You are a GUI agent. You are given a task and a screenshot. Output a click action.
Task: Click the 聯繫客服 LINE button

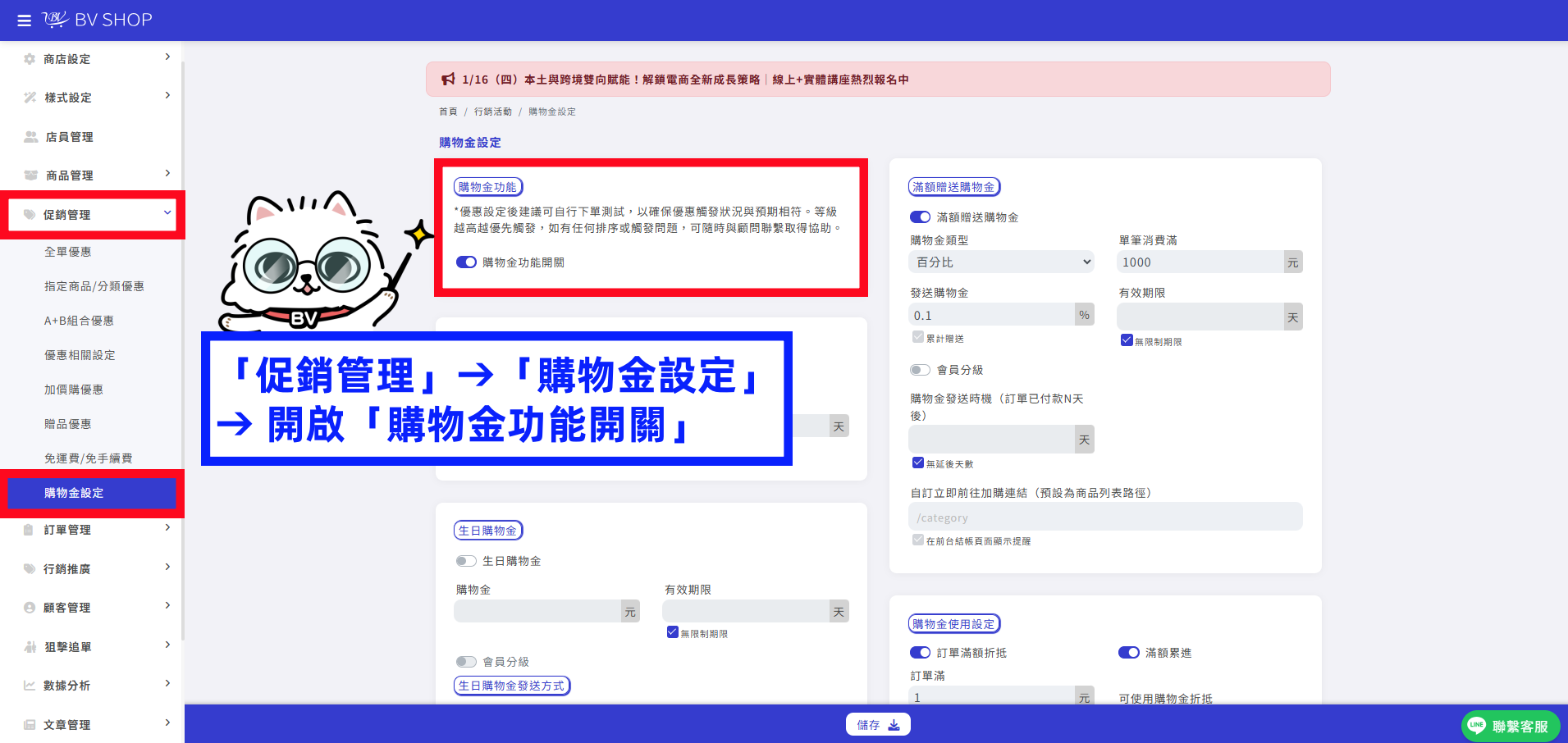point(1511,726)
